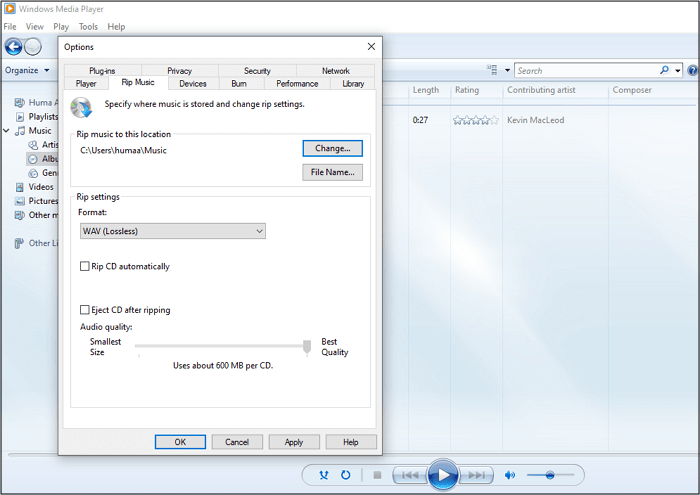This screenshot has height=495, width=700.
Task: Skip to the next track
Action: coord(478,475)
